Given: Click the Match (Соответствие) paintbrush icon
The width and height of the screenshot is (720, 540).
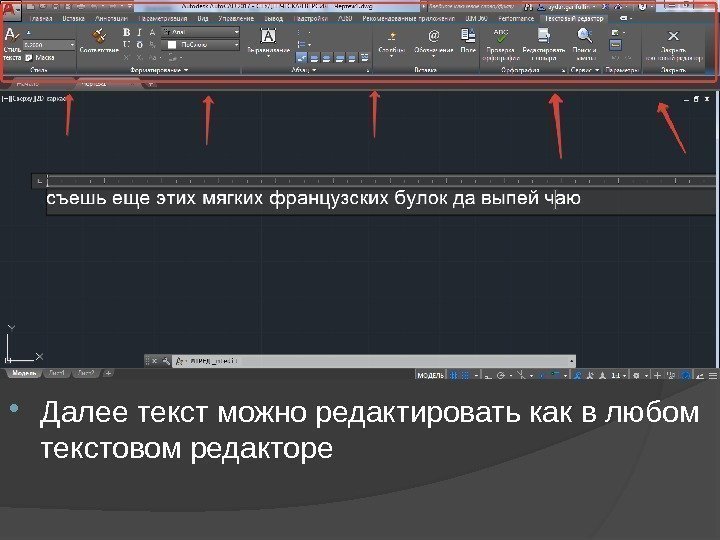Looking at the screenshot, I should point(99,36).
